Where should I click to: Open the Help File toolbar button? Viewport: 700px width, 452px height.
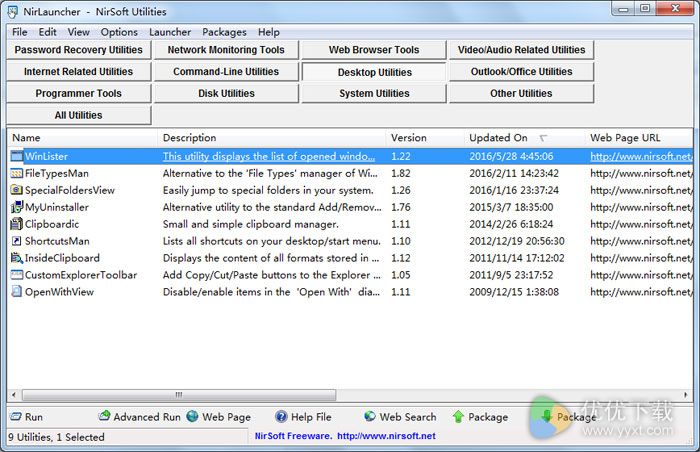click(303, 417)
